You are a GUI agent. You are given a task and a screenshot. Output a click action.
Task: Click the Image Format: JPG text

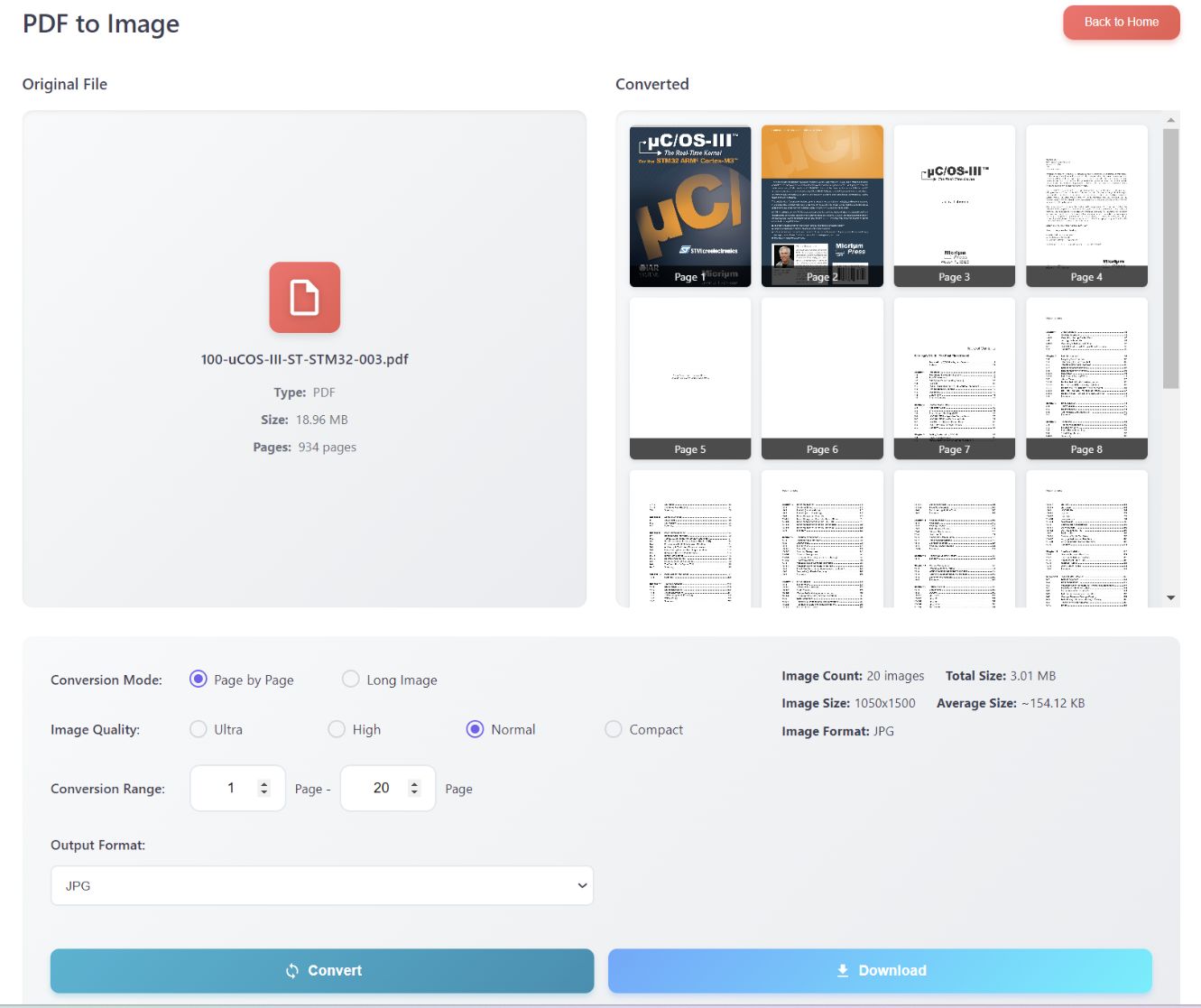[x=837, y=731]
